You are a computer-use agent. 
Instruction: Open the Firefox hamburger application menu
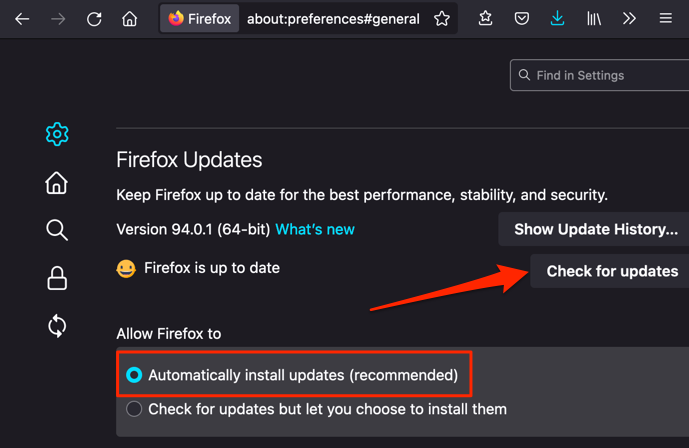[x=666, y=19]
